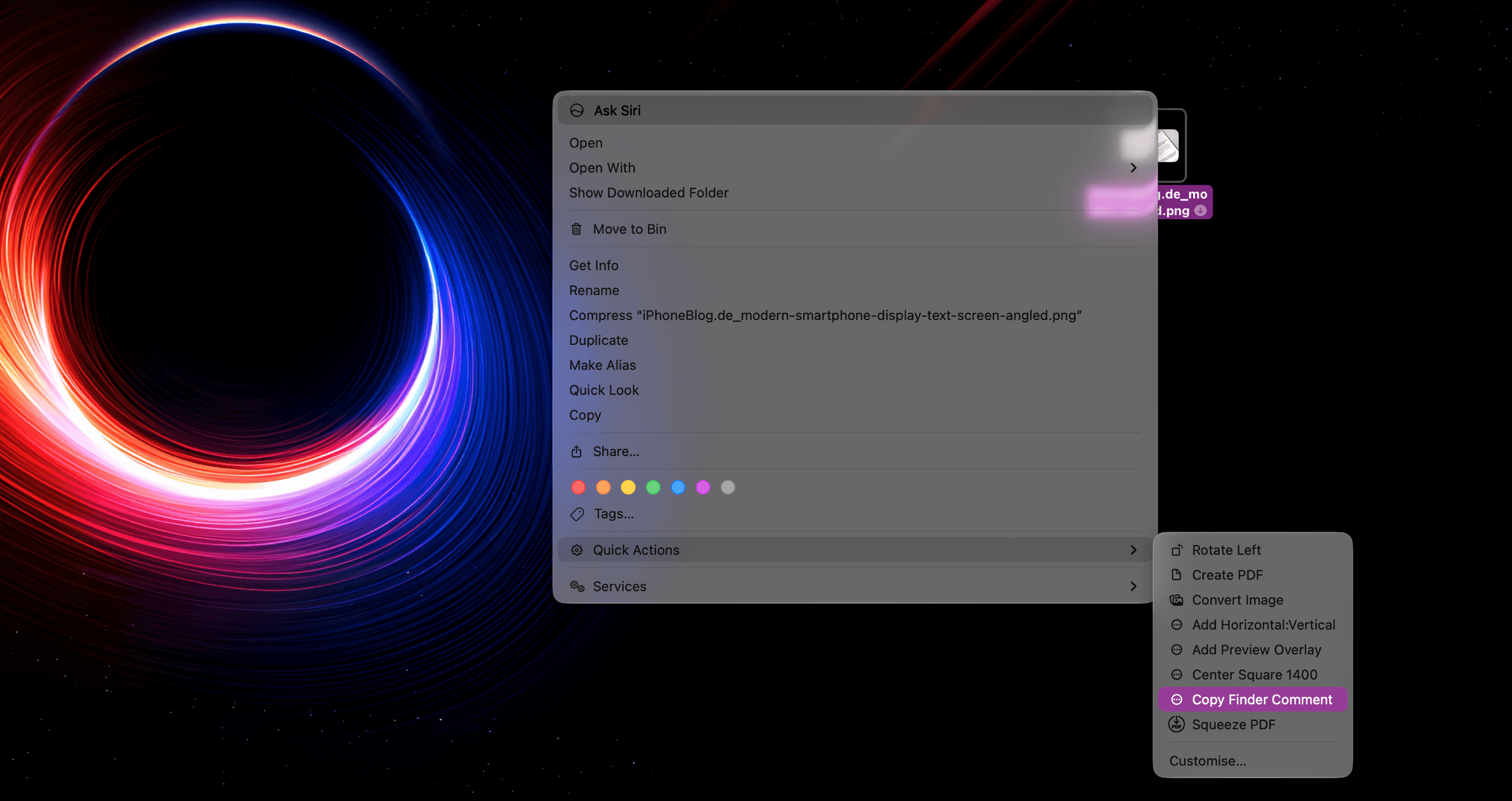Expand the Services submenu arrow

(x=1133, y=587)
